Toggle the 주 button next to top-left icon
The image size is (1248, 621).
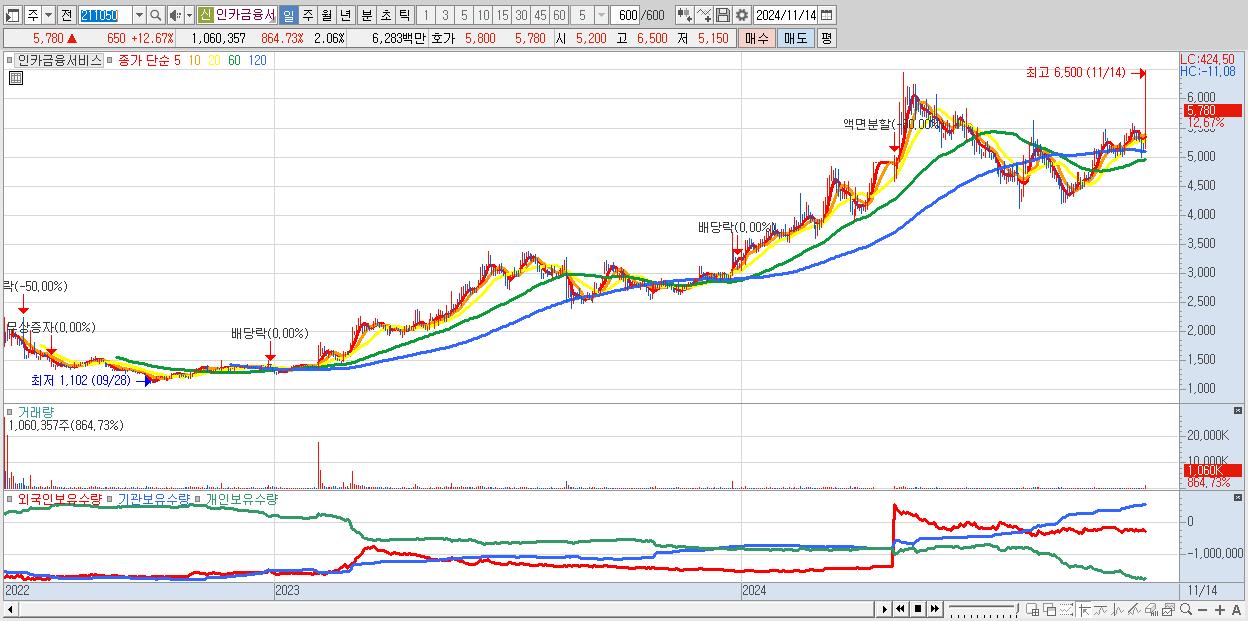34,15
